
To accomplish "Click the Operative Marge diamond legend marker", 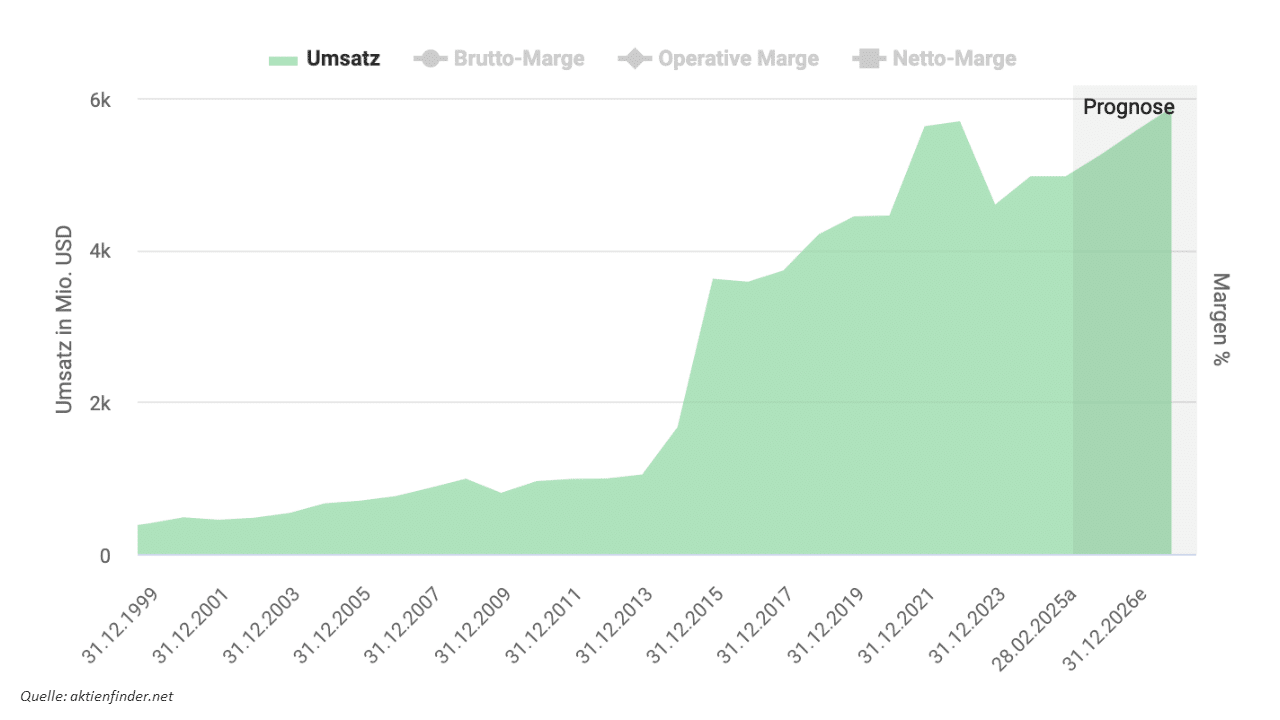I will pyautogui.click(x=633, y=59).
